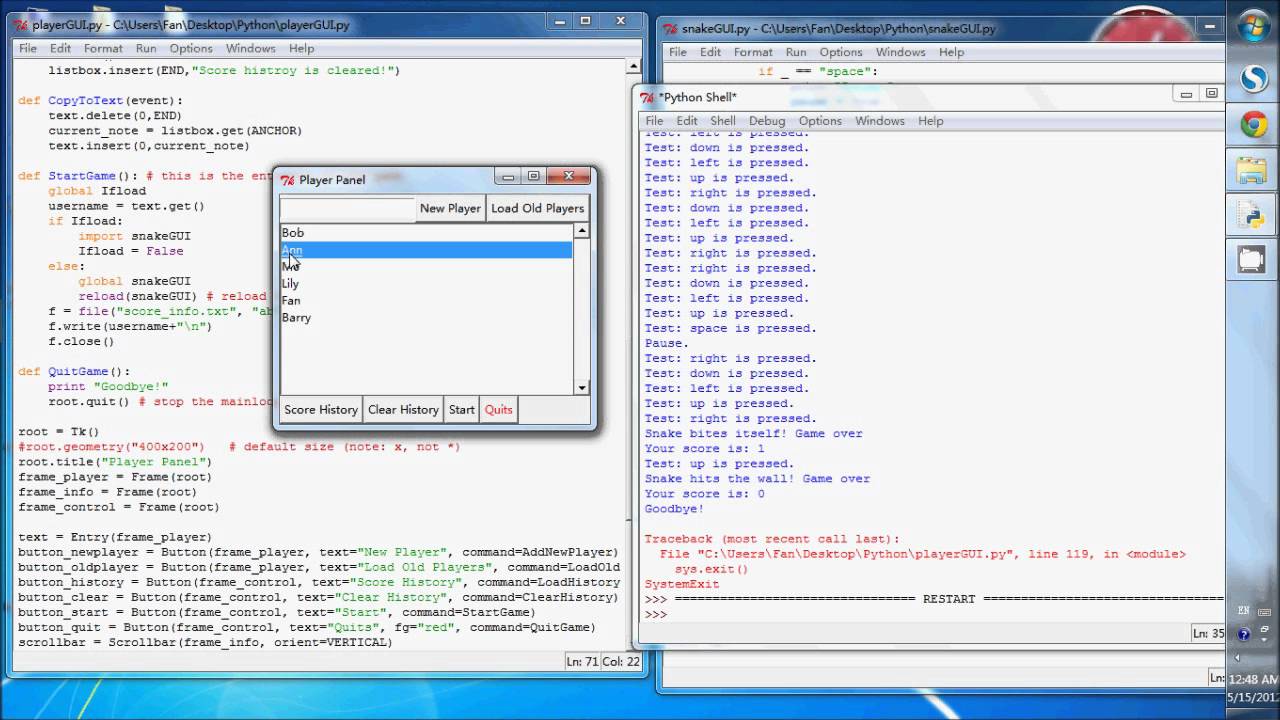Click the 'Your score is: 1' line
This screenshot has height=720, width=1280.
click(705, 449)
